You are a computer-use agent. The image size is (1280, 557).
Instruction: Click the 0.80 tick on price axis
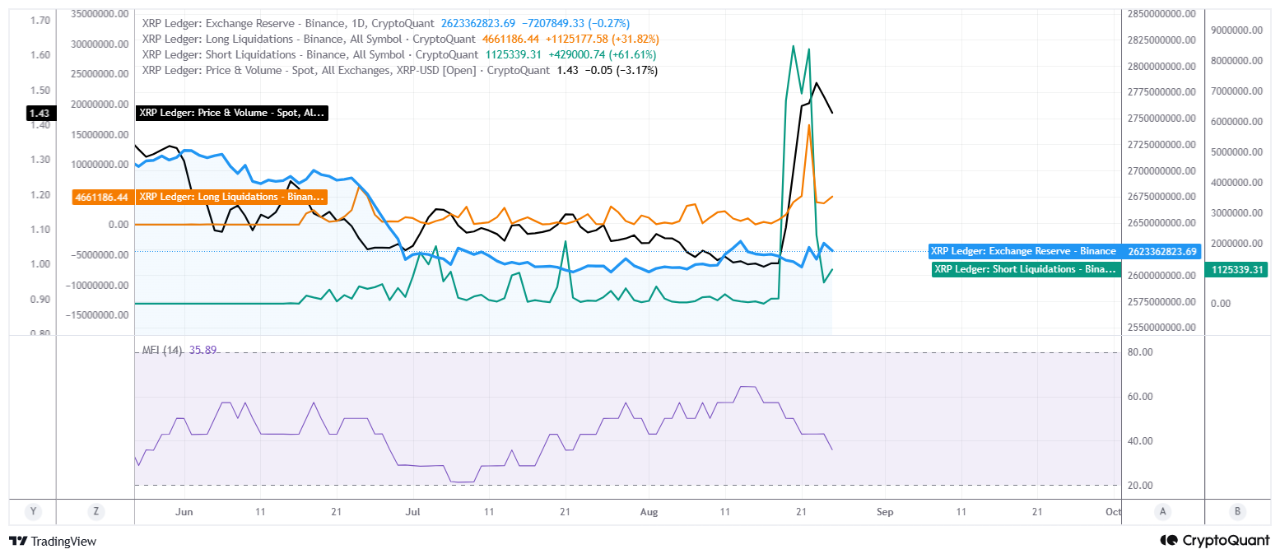click(x=40, y=333)
